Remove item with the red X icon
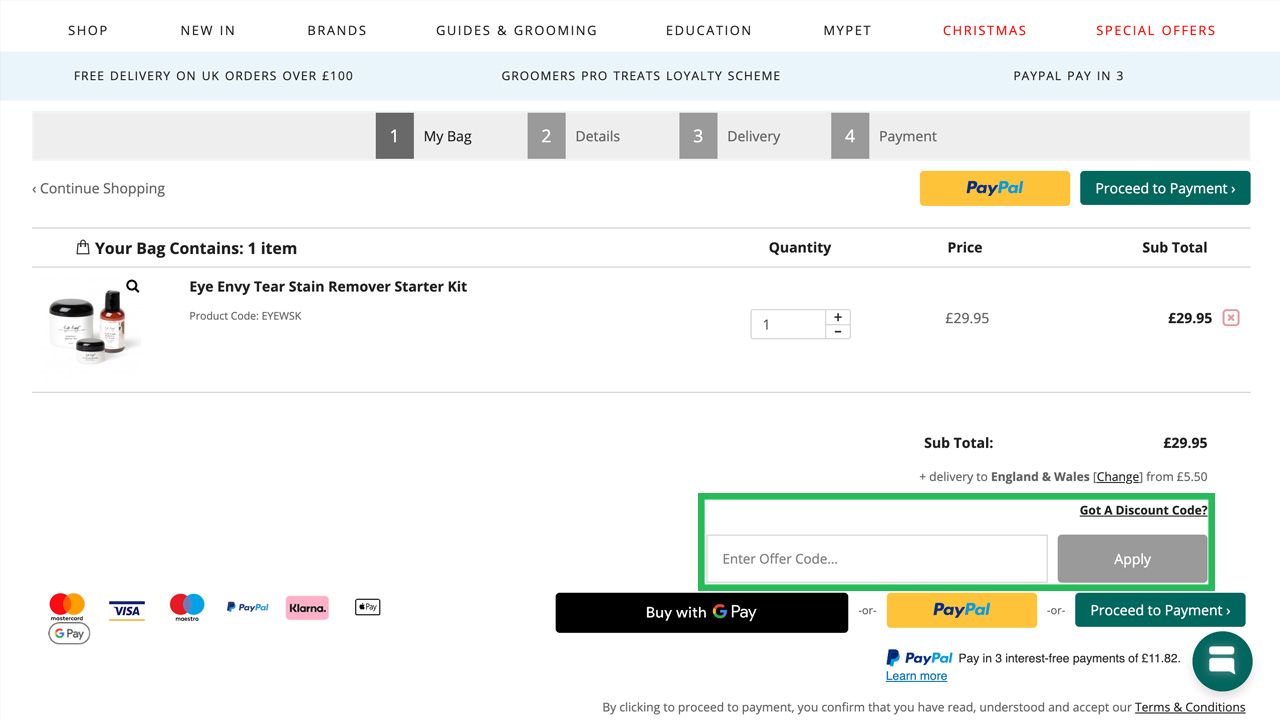This screenshot has height=720, width=1280. click(1231, 318)
